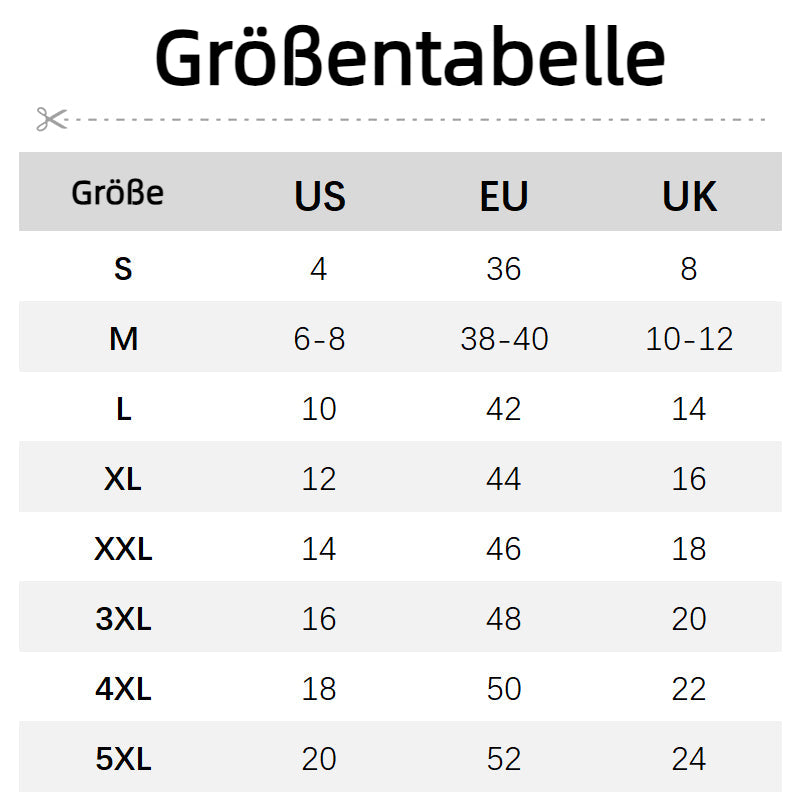800x800 pixels.
Task: Click the dashed cut line under title
Action: 420,119
